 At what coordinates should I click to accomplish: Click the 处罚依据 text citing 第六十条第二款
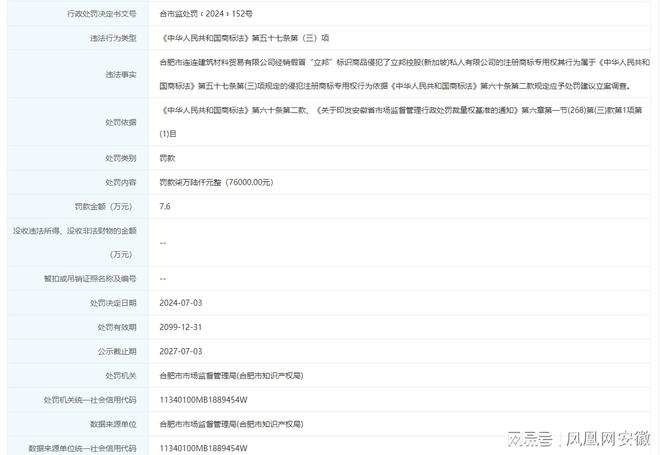coord(401,110)
